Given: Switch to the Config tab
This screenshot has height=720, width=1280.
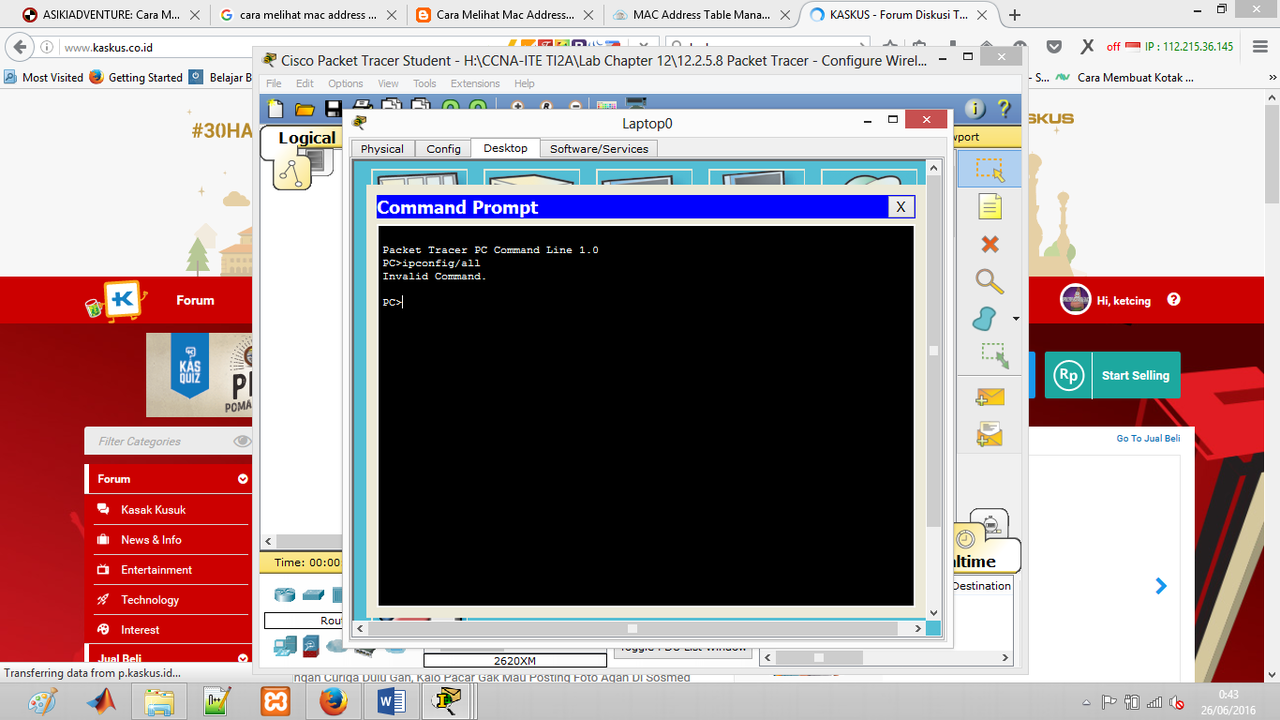Looking at the screenshot, I should click(x=443, y=148).
